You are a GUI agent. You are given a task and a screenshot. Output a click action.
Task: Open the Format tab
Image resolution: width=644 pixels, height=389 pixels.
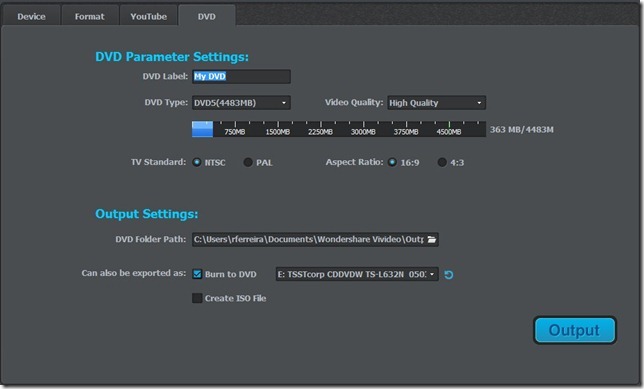coord(90,16)
